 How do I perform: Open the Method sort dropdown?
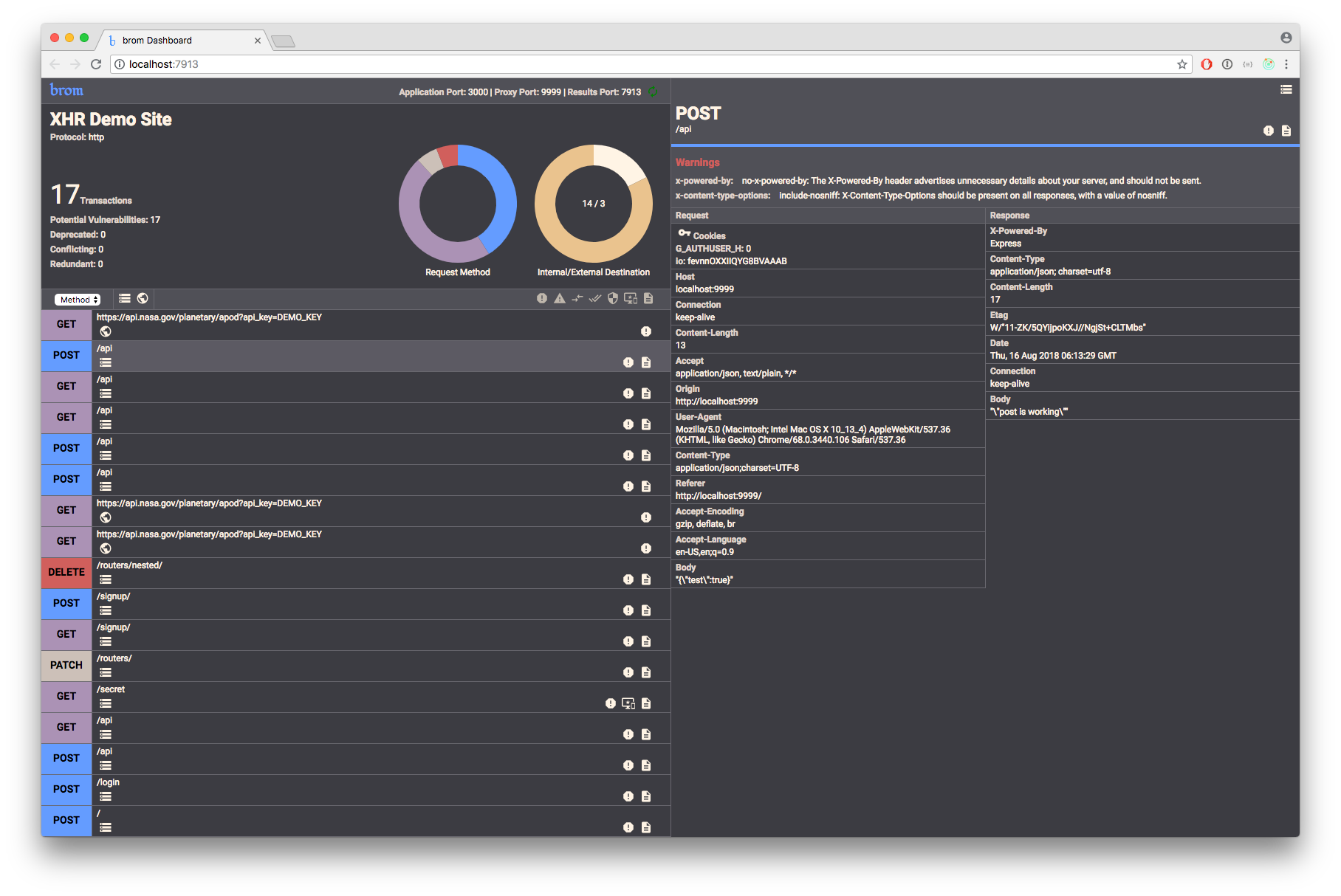(x=78, y=300)
